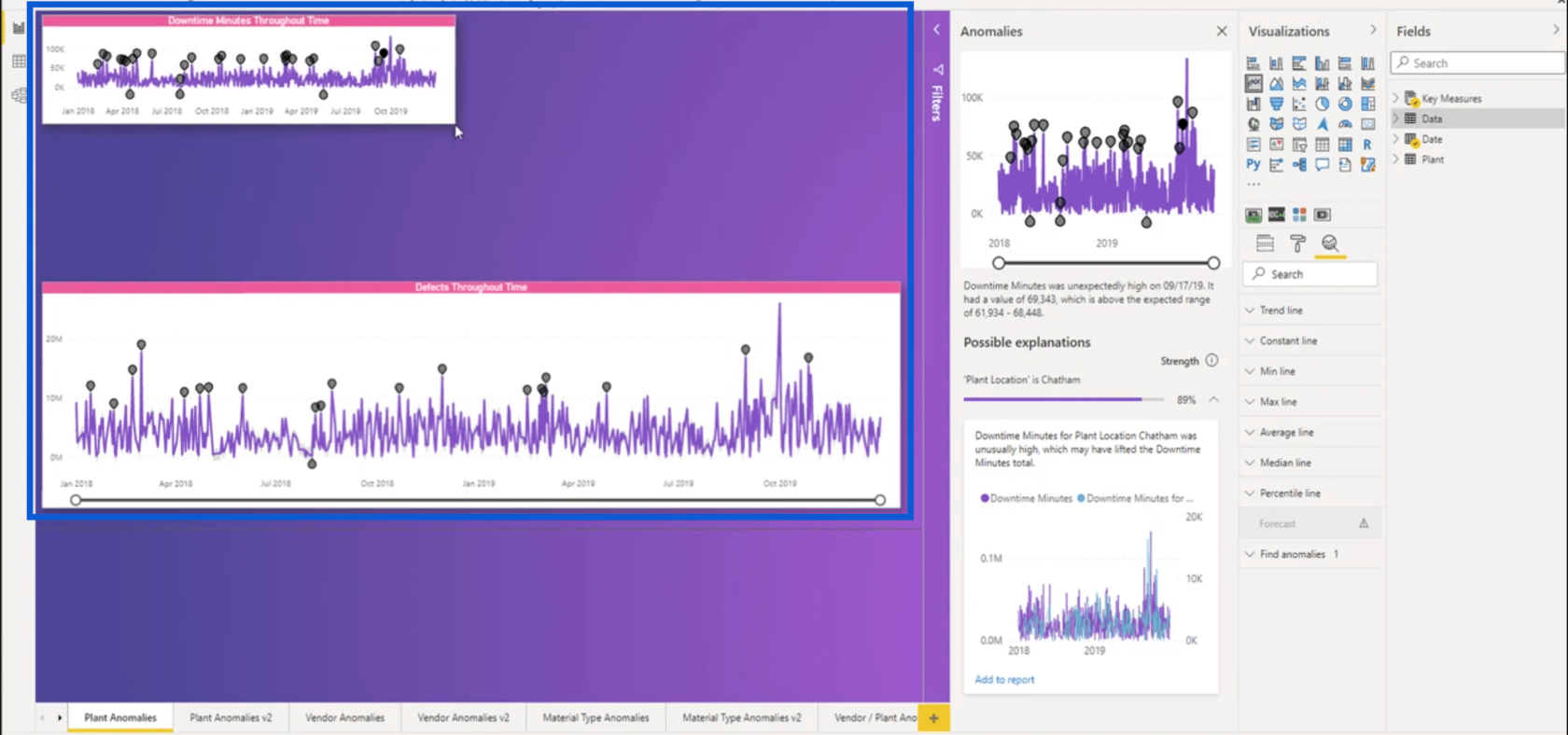Click Strength info icon
This screenshot has width=1568, height=735.
1211,360
